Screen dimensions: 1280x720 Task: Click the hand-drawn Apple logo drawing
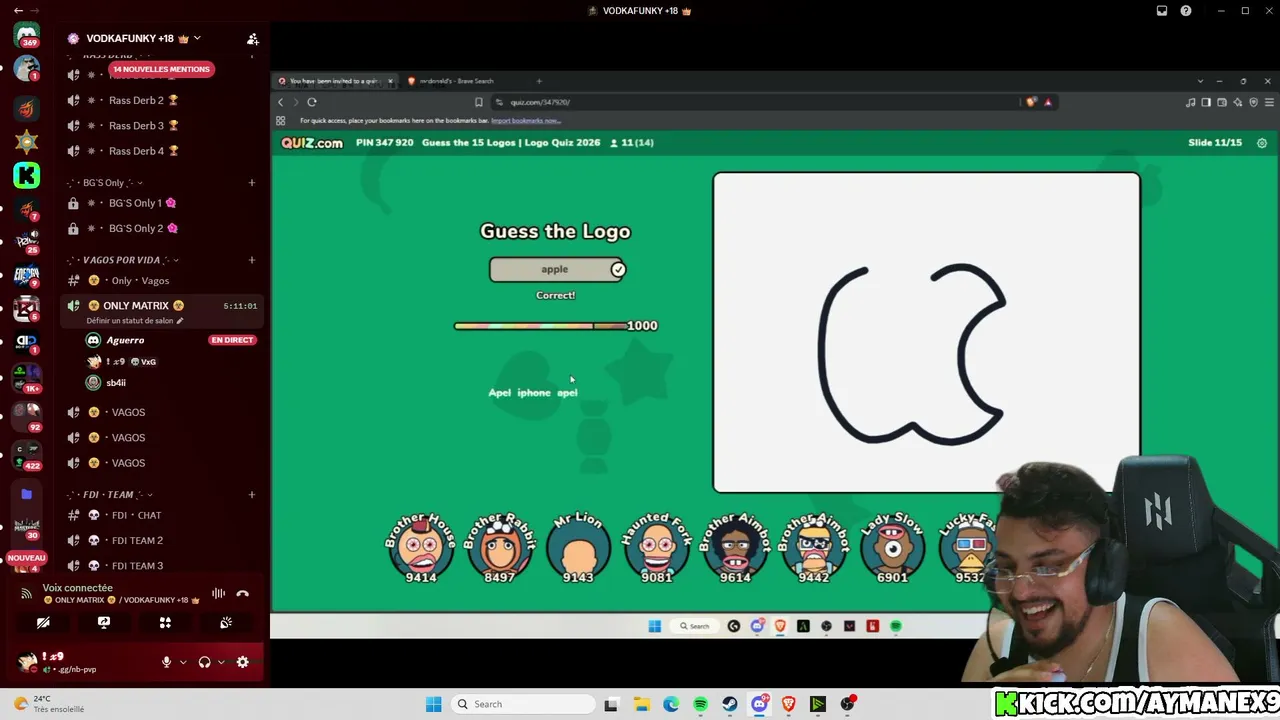(912, 353)
